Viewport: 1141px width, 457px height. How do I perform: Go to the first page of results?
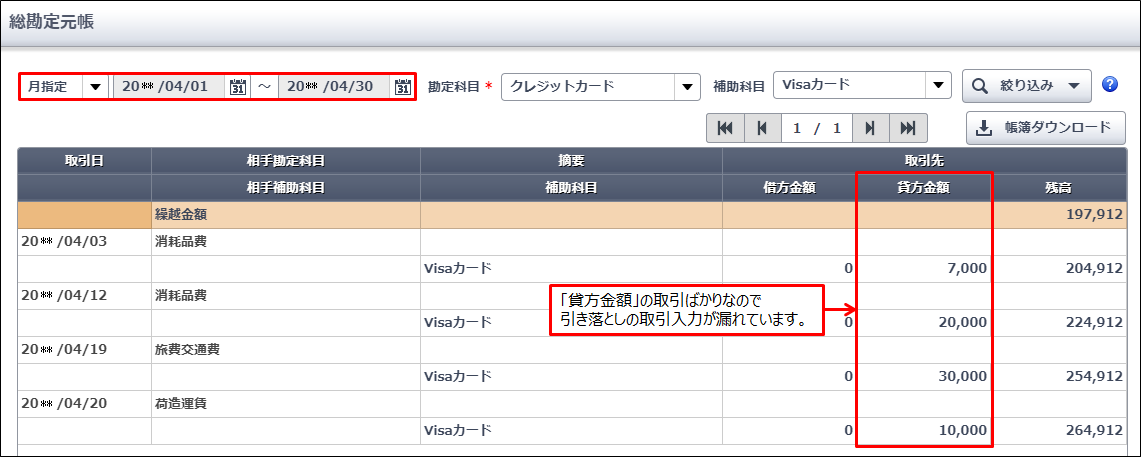click(725, 129)
